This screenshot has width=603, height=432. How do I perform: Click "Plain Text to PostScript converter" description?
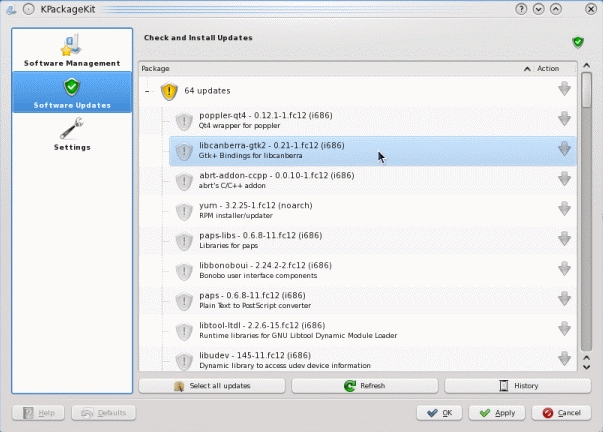pyautogui.click(x=255, y=305)
